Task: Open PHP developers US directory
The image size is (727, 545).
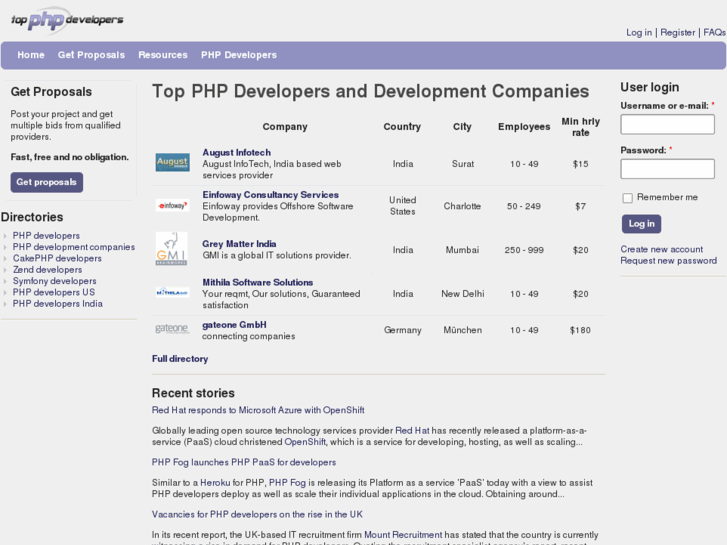Action: [54, 292]
